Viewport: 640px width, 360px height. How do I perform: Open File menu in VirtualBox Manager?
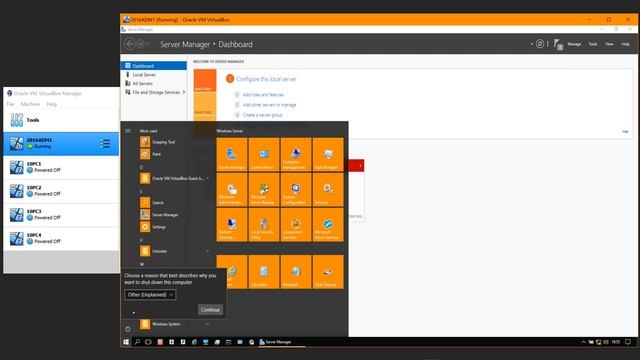(x=10, y=104)
